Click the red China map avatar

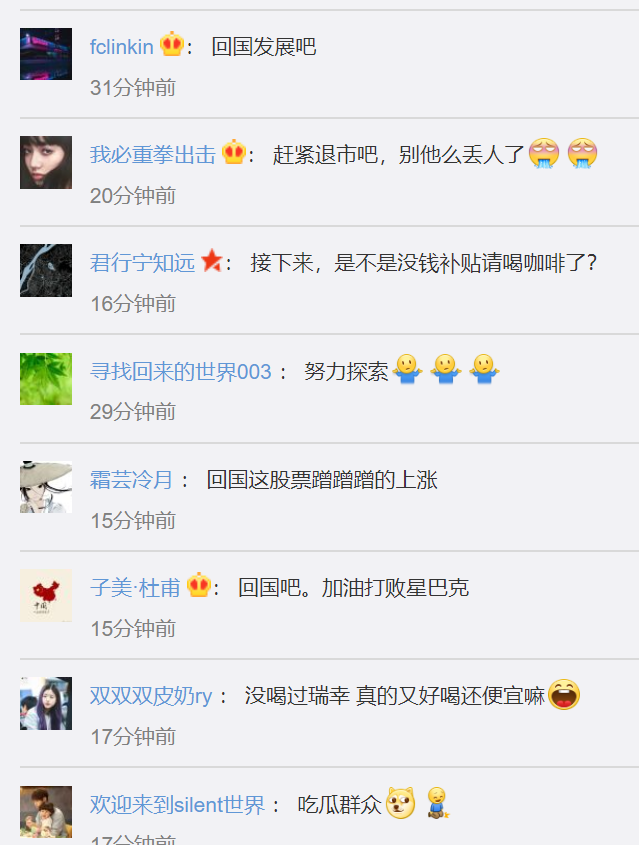pyautogui.click(x=46, y=595)
